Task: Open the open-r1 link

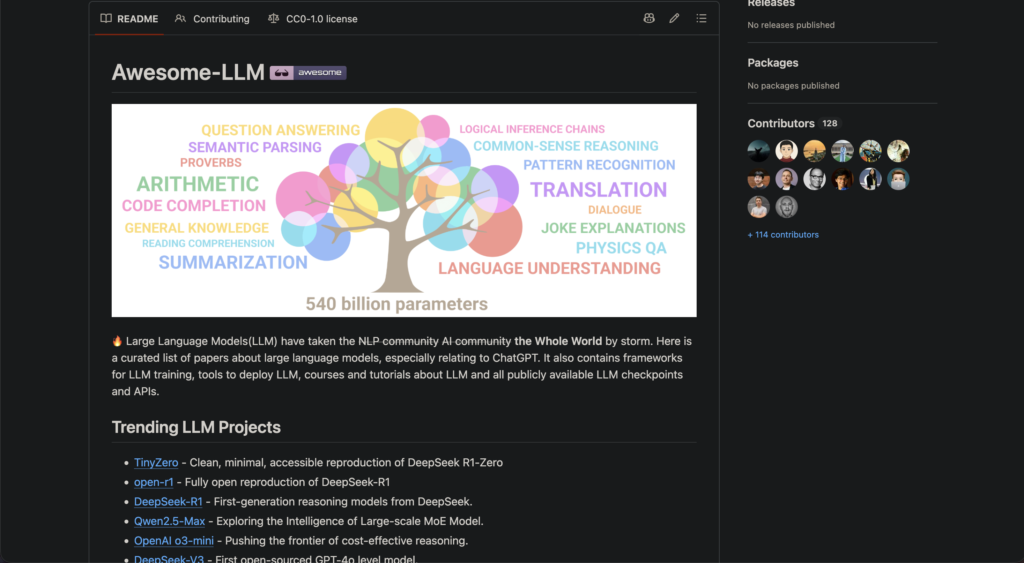Action: tap(153, 482)
